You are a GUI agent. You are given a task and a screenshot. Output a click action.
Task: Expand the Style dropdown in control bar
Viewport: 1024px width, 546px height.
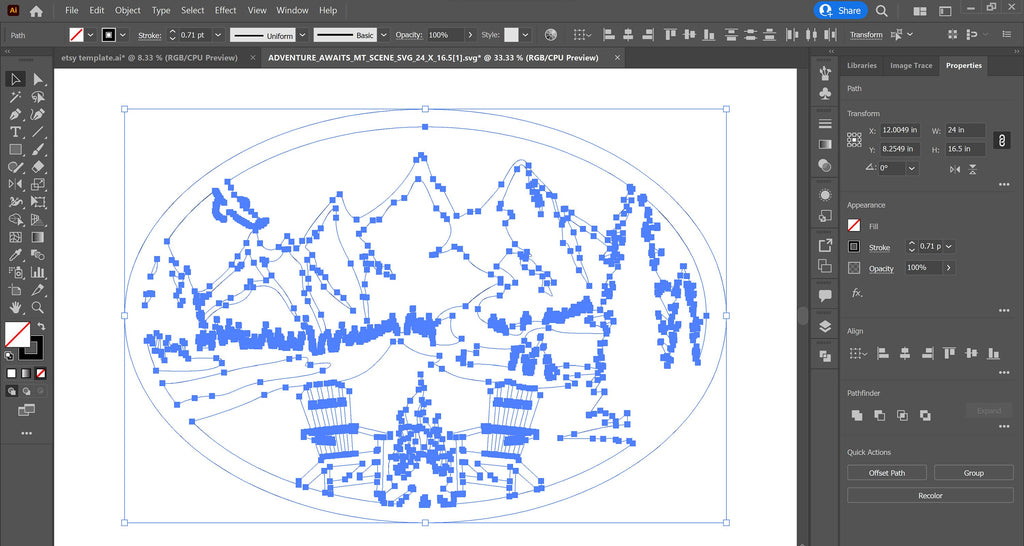click(526, 35)
